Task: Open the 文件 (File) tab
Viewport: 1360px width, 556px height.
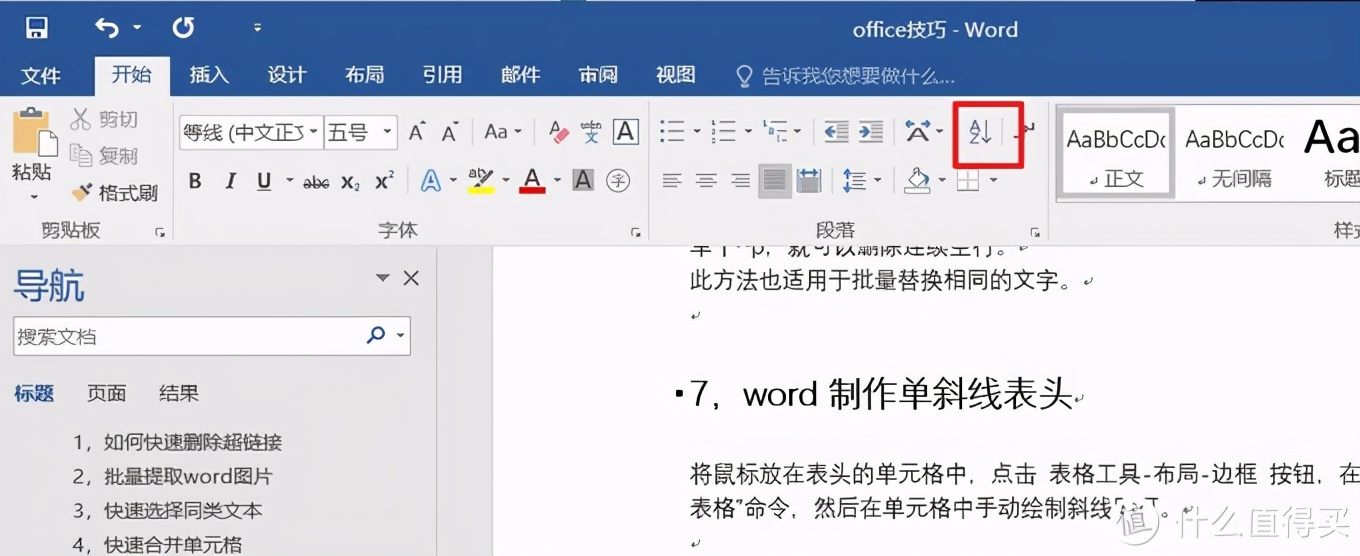Action: (41, 75)
